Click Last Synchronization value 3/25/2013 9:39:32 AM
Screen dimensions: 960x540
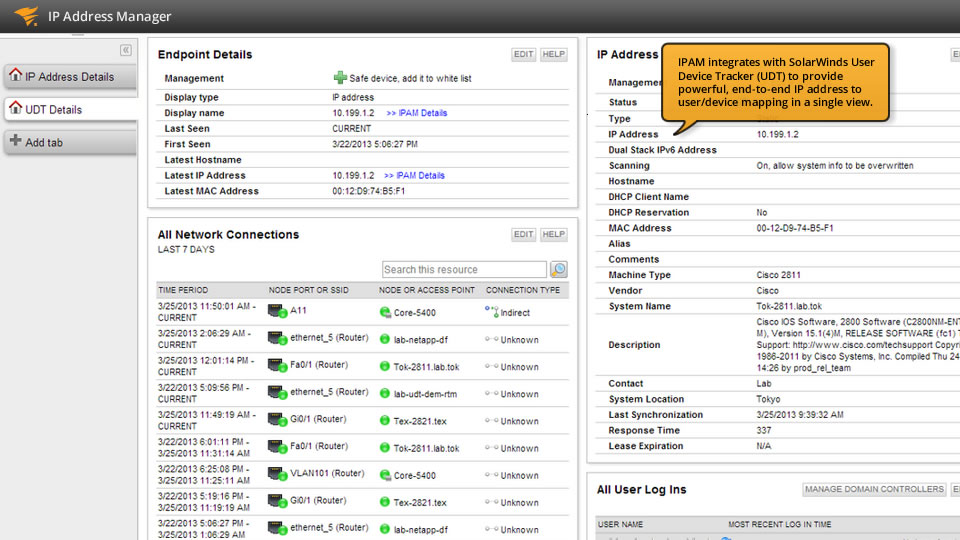click(x=800, y=415)
